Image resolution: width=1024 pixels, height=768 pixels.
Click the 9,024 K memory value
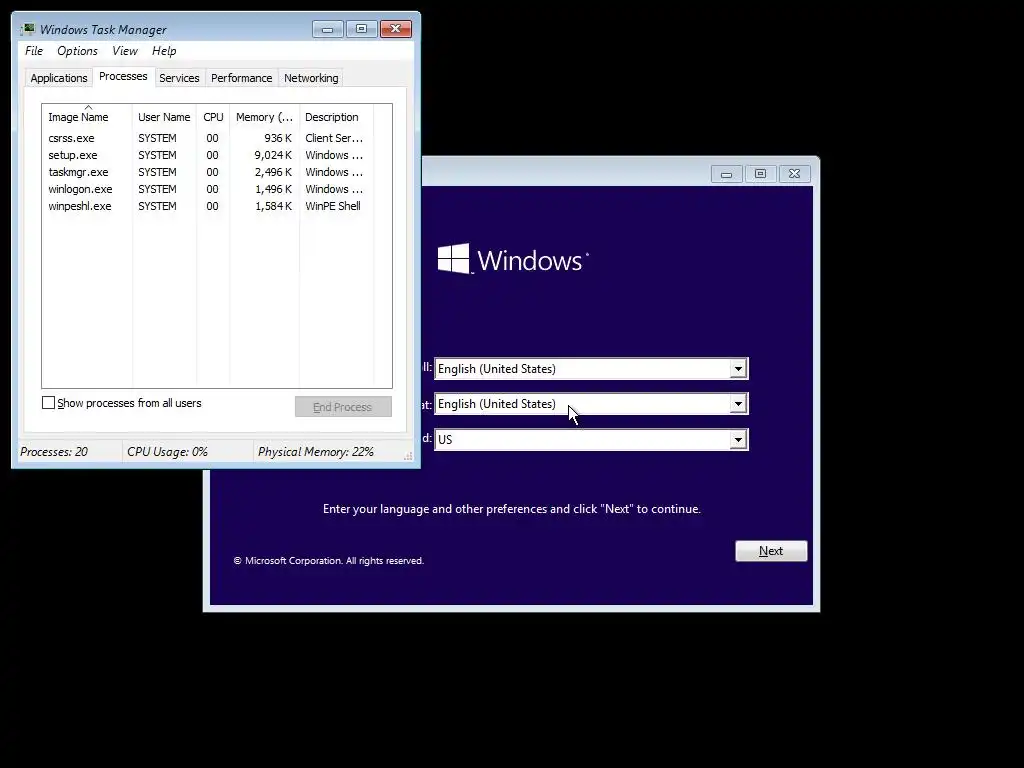[273, 155]
